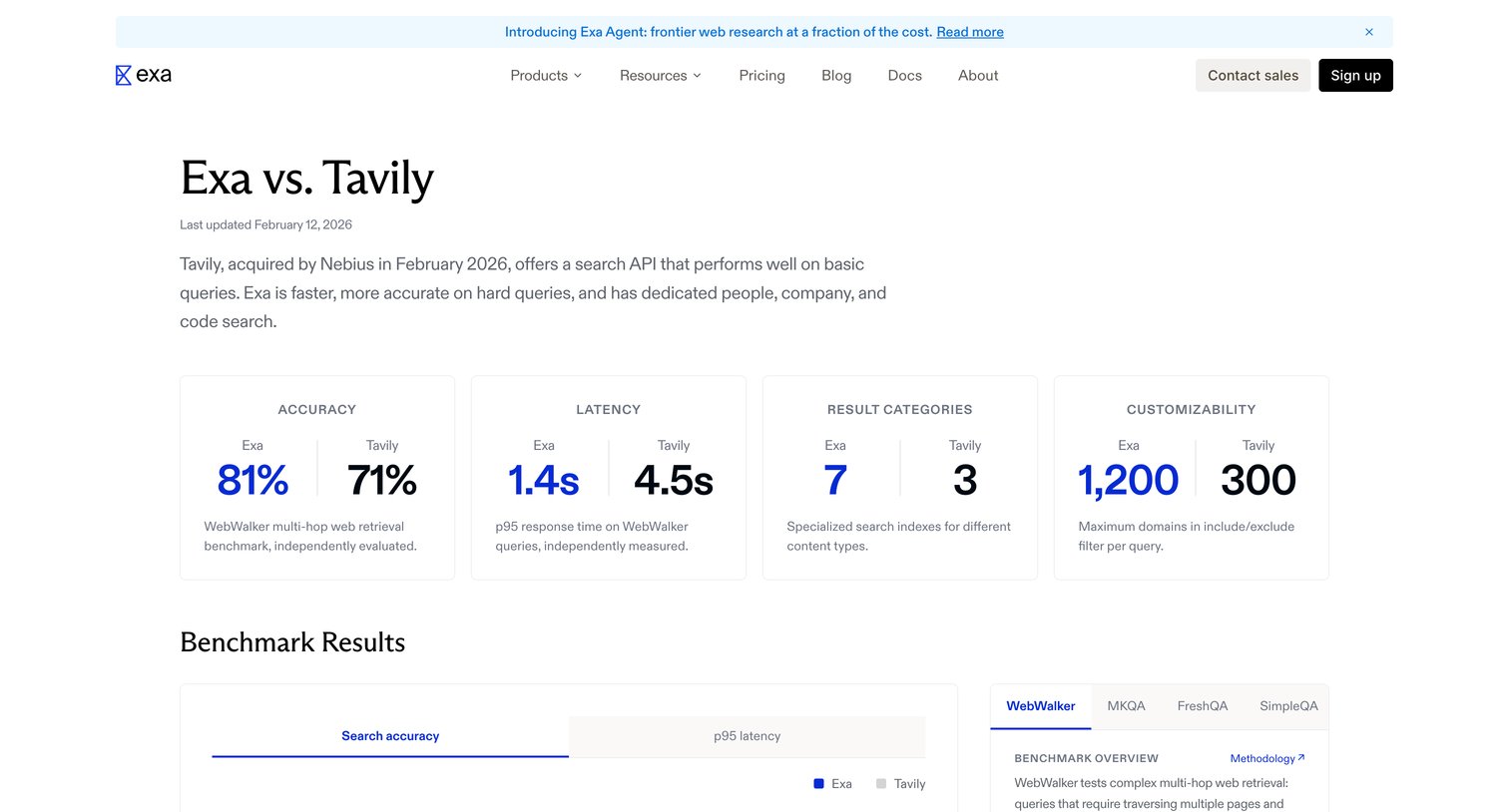Navigate to the About page
This screenshot has height=812, width=1509.
pyautogui.click(x=978, y=76)
